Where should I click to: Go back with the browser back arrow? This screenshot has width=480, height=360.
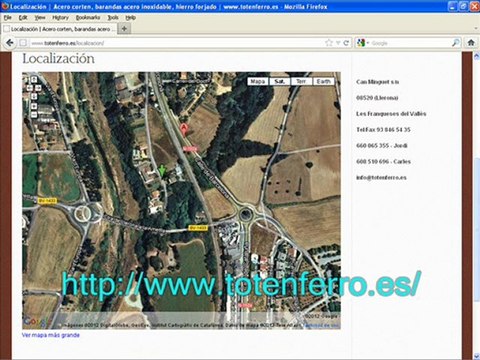click(10, 43)
